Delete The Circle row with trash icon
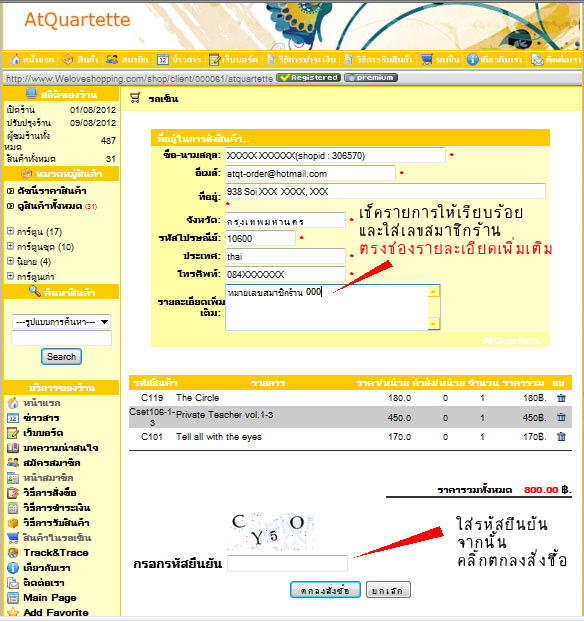Viewport: 584px width, 622px height. [x=561, y=398]
